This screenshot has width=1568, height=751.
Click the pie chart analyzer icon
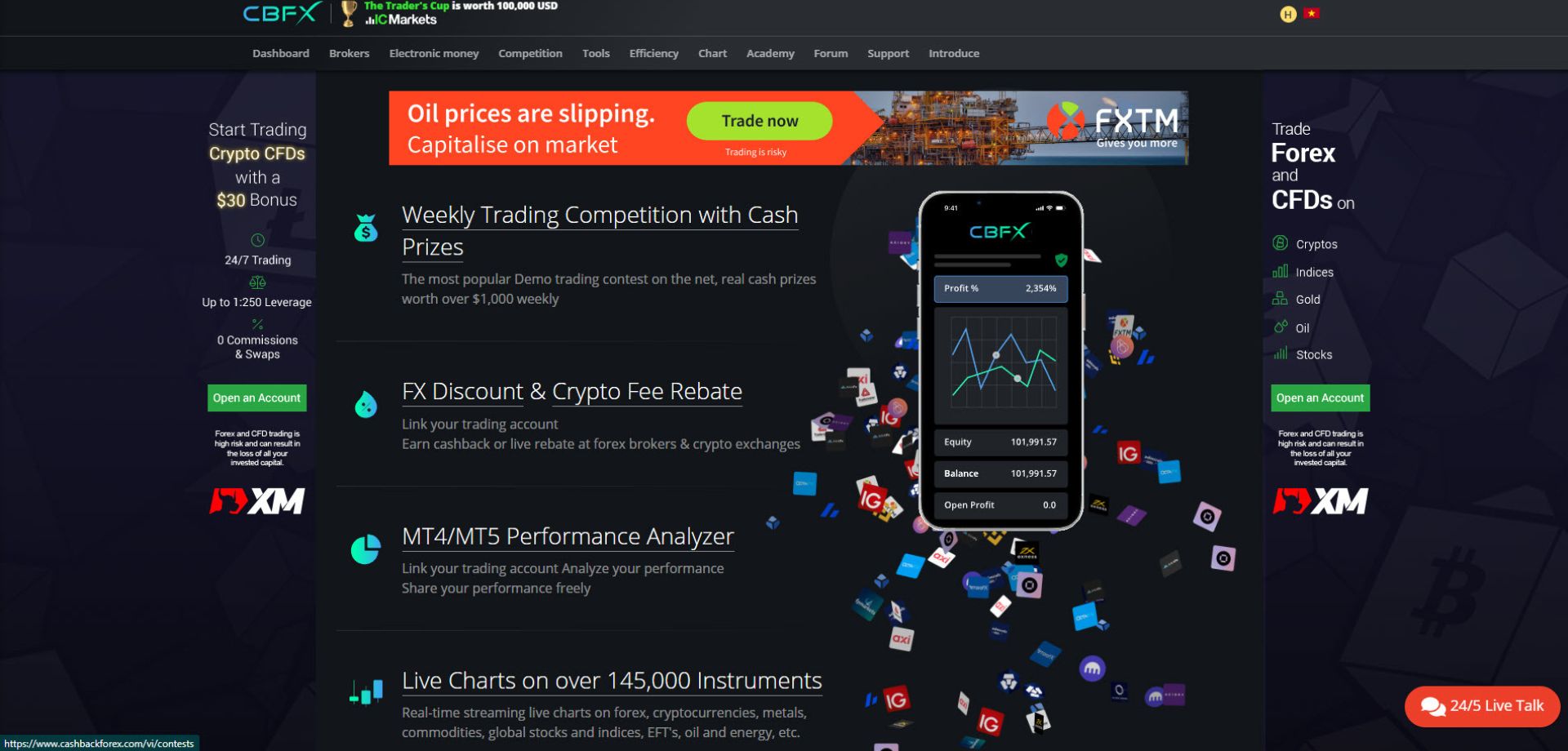366,549
